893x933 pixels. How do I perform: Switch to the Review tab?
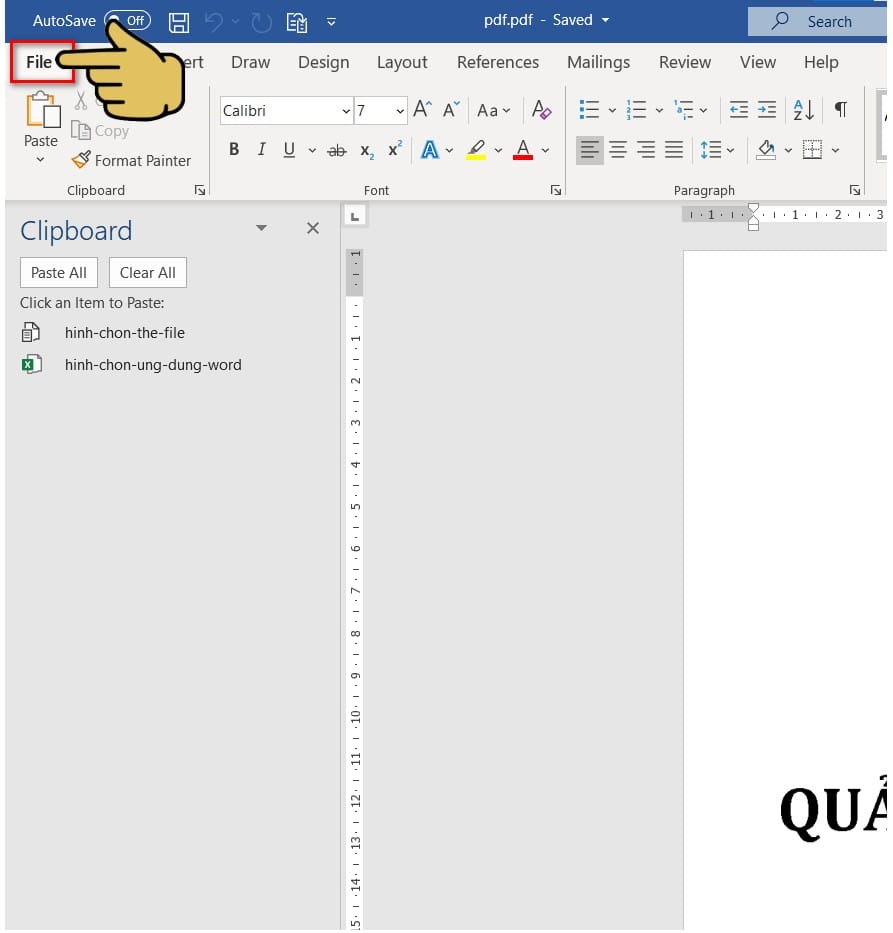click(685, 62)
